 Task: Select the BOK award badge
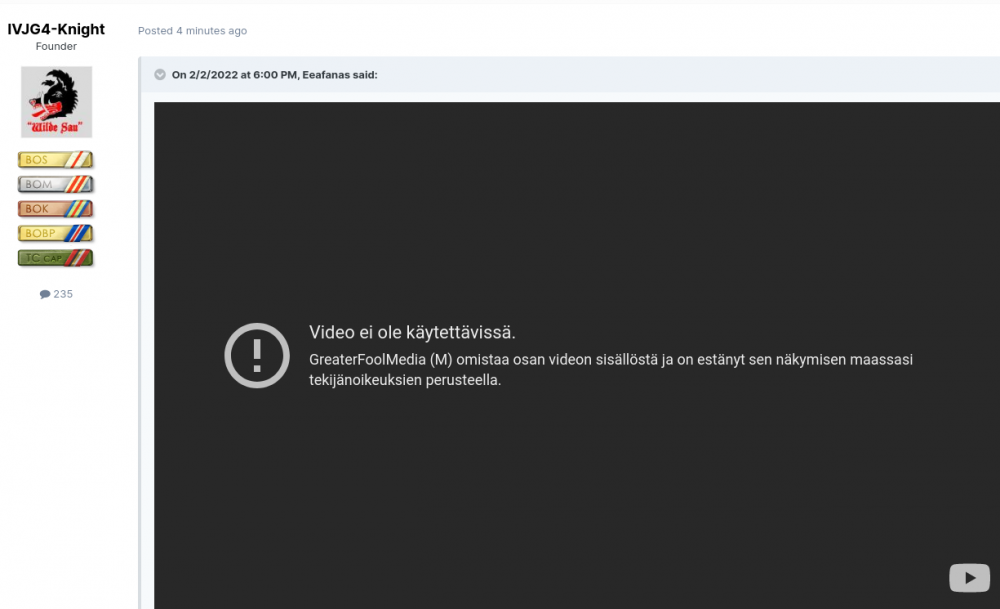55,209
